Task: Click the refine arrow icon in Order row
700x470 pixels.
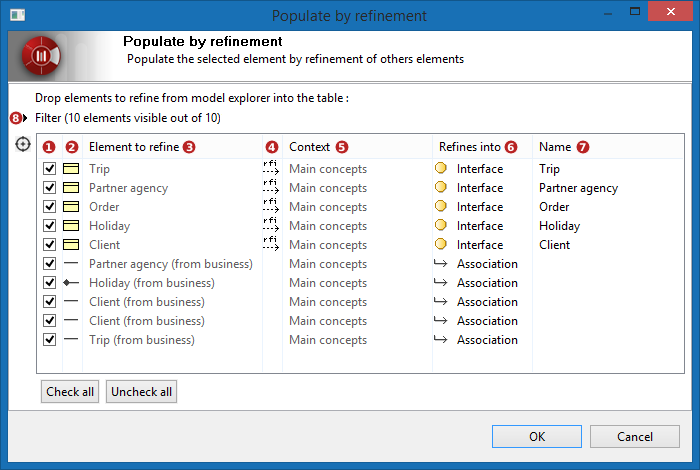Action: pos(271,206)
